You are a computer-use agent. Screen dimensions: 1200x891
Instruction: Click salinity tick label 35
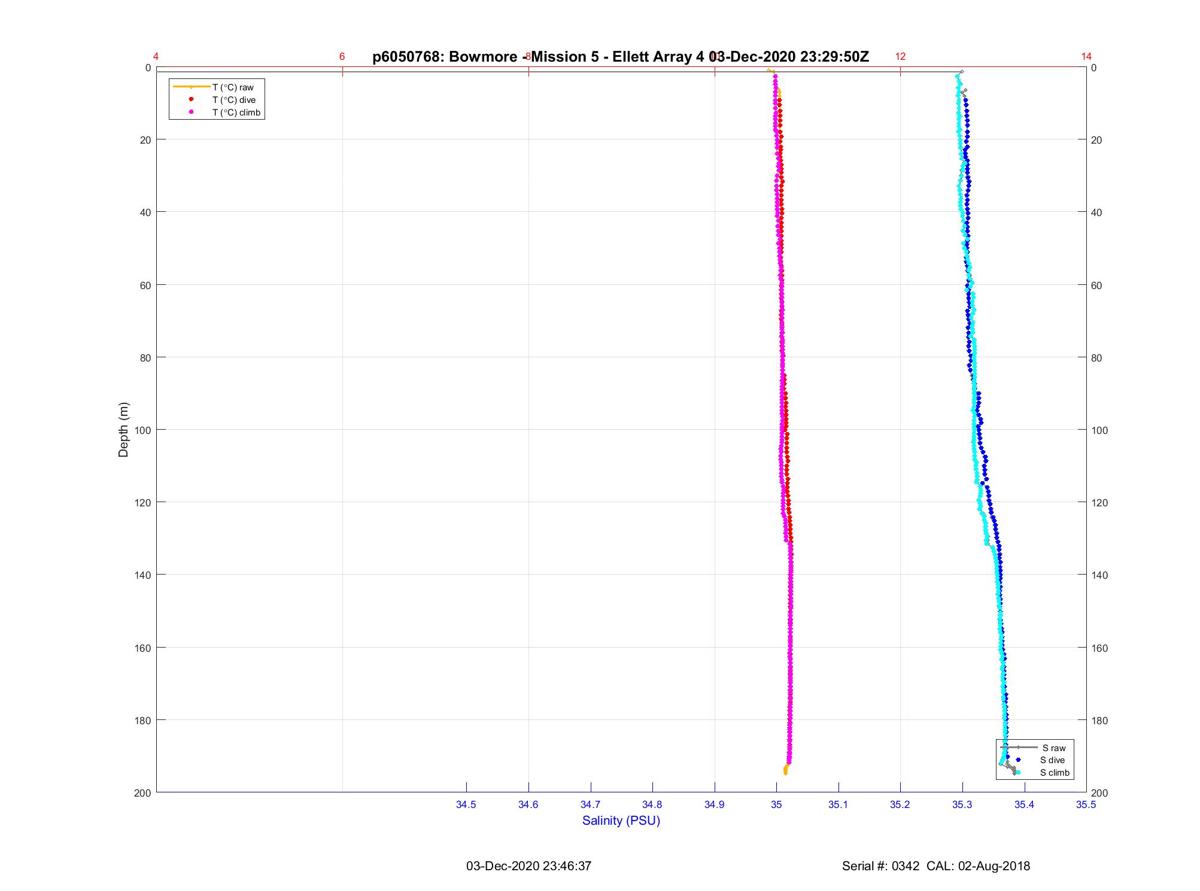click(x=777, y=805)
